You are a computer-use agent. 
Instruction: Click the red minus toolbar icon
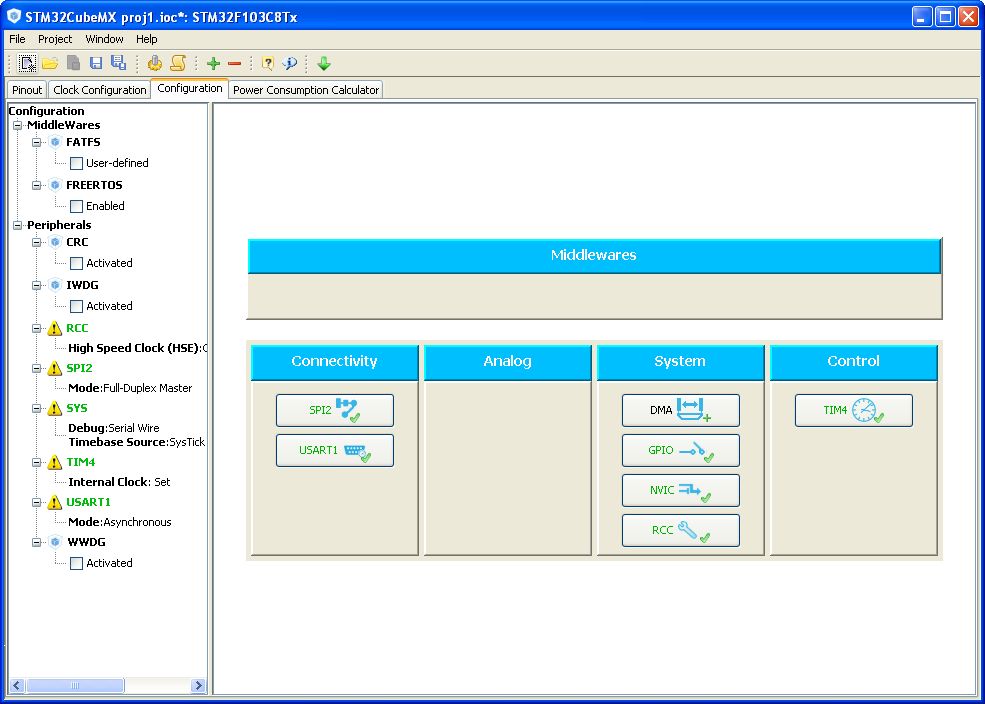[235, 64]
